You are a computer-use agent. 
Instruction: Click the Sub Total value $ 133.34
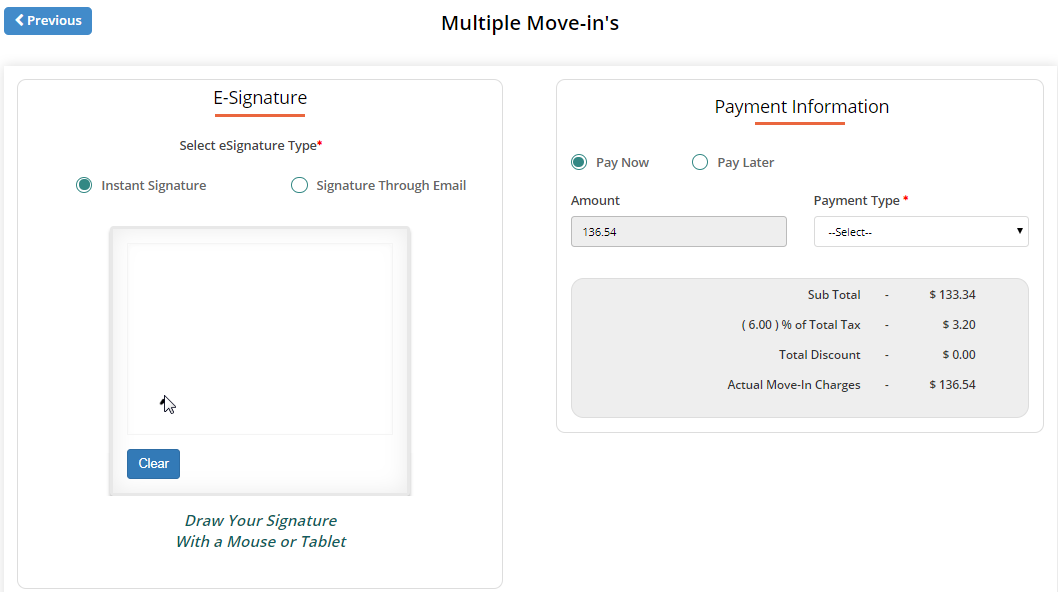pyautogui.click(x=952, y=294)
